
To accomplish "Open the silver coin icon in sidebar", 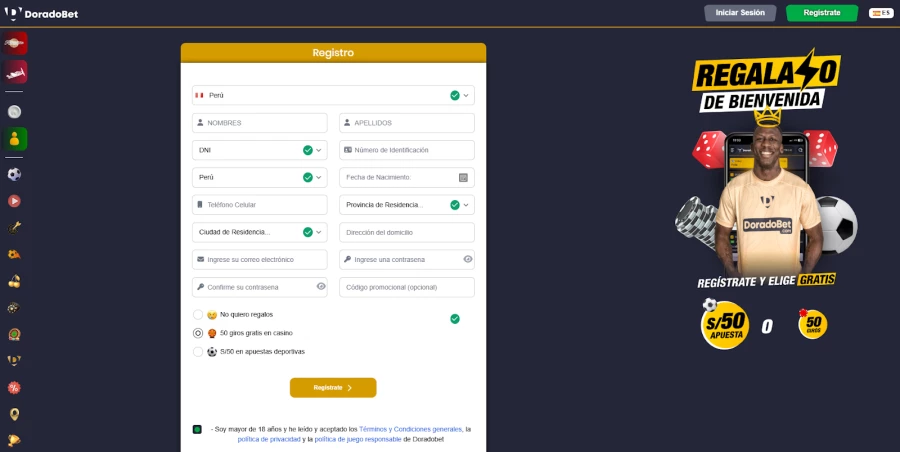I will 14,111.
